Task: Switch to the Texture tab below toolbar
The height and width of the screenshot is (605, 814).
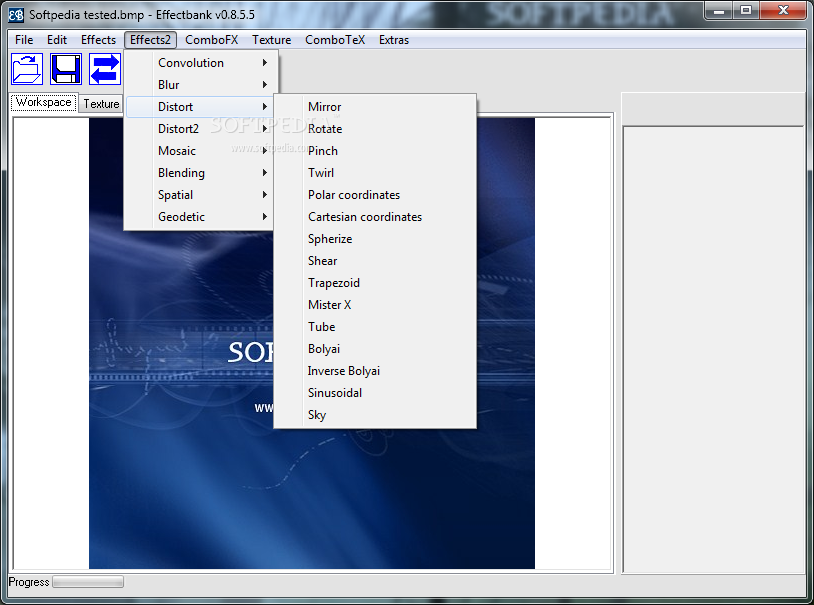Action: pyautogui.click(x=101, y=104)
